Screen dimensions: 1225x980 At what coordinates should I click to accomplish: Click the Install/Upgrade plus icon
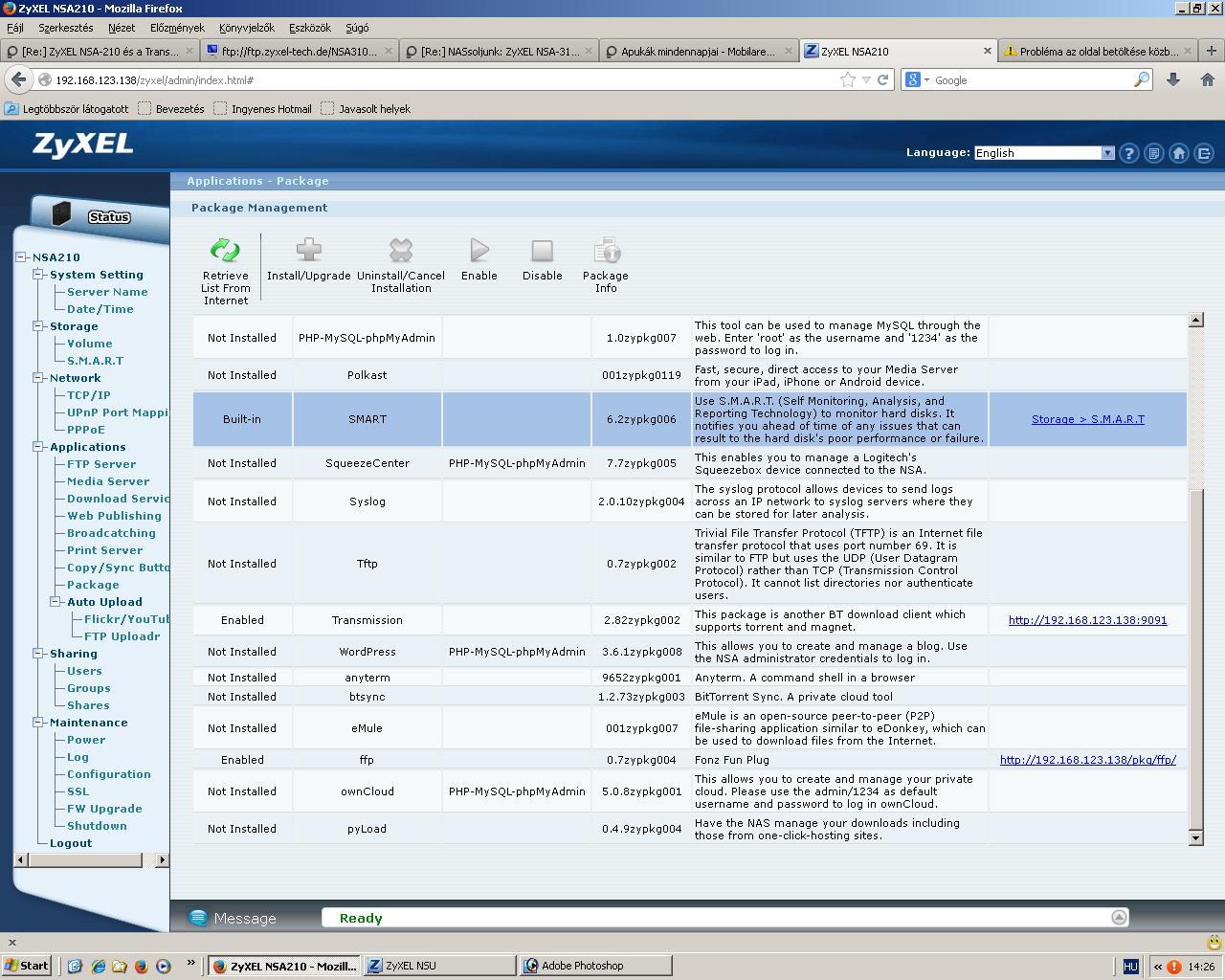(x=308, y=251)
